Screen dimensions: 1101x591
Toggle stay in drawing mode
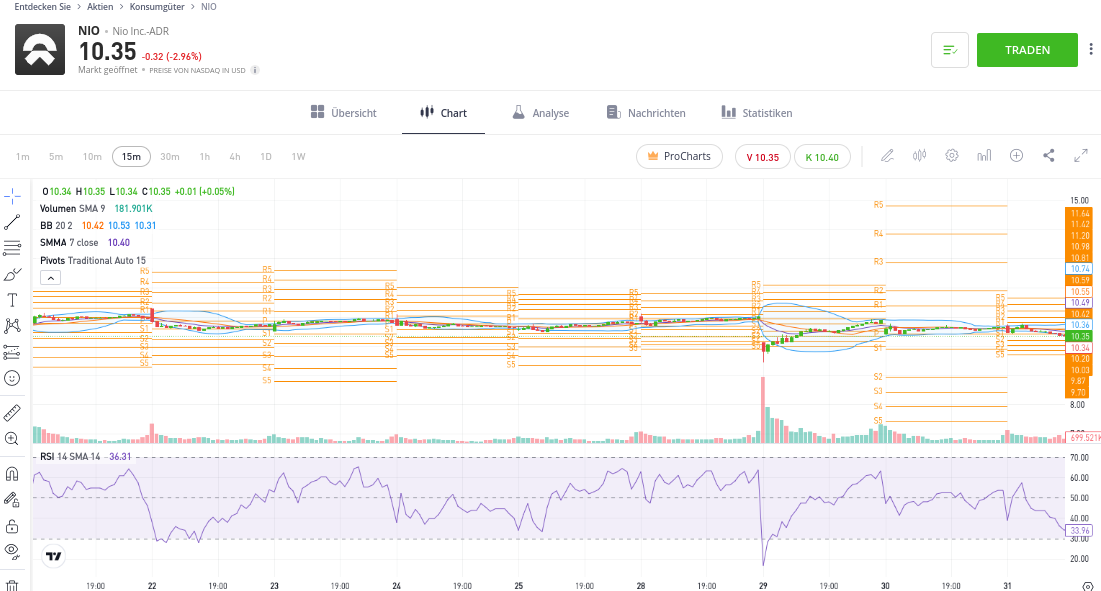click(12, 500)
